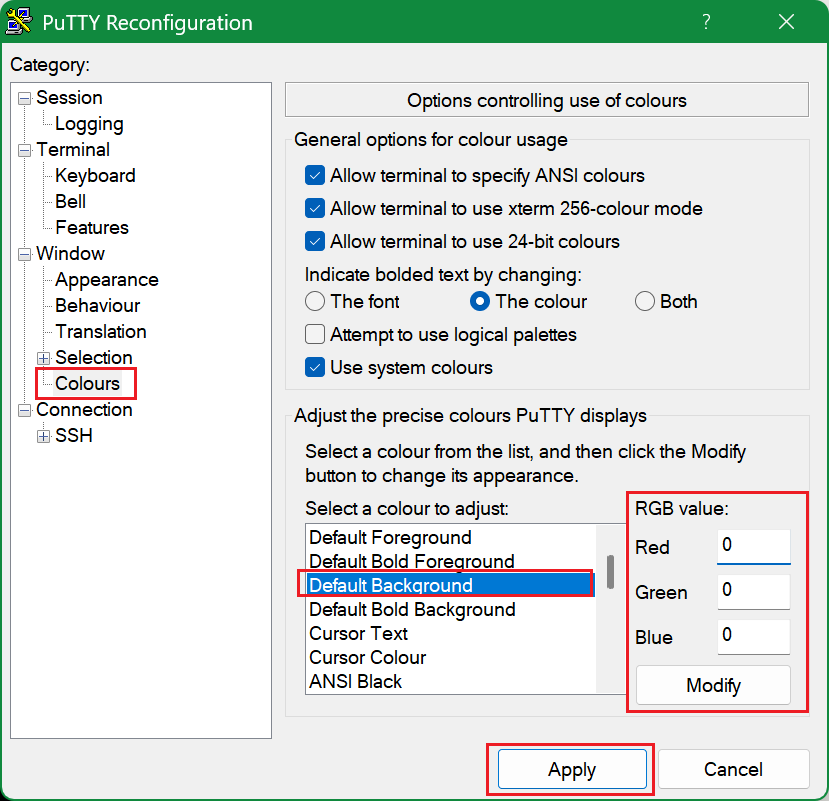Open the Session category
Viewport: 829px width, 801px height.
[69, 98]
